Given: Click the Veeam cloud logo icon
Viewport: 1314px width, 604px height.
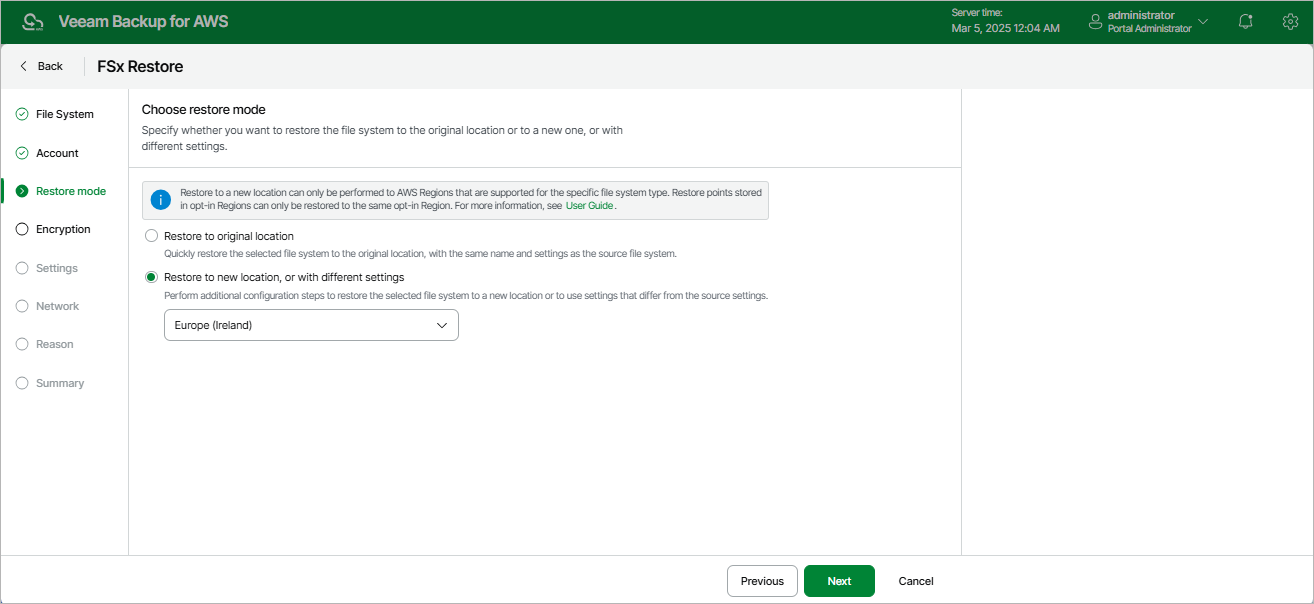Looking at the screenshot, I should click(x=33, y=22).
